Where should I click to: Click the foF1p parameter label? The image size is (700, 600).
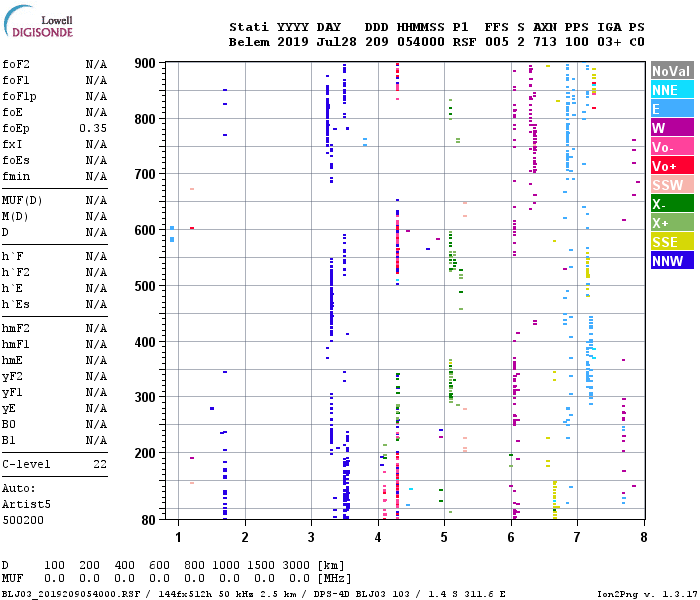click(x=19, y=96)
